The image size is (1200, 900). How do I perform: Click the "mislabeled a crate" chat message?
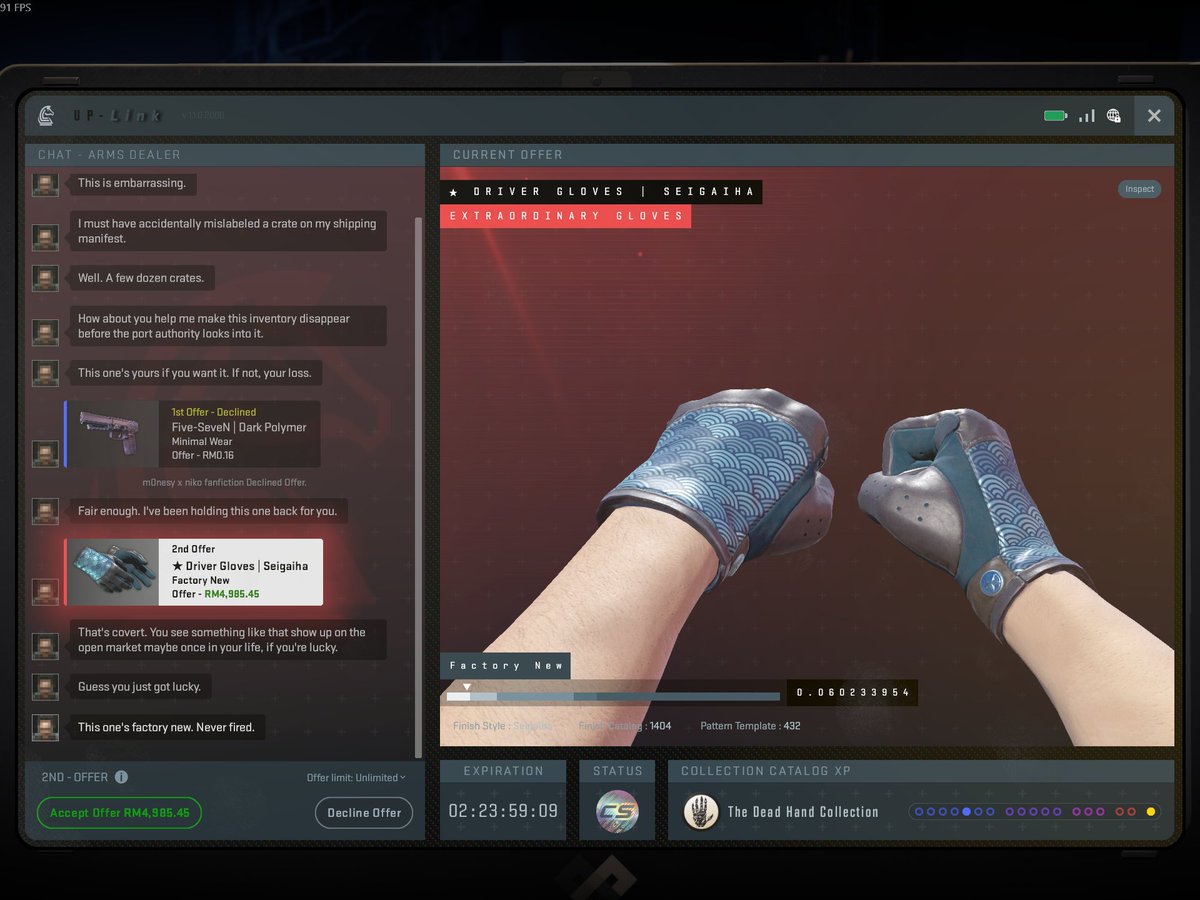tap(226, 231)
